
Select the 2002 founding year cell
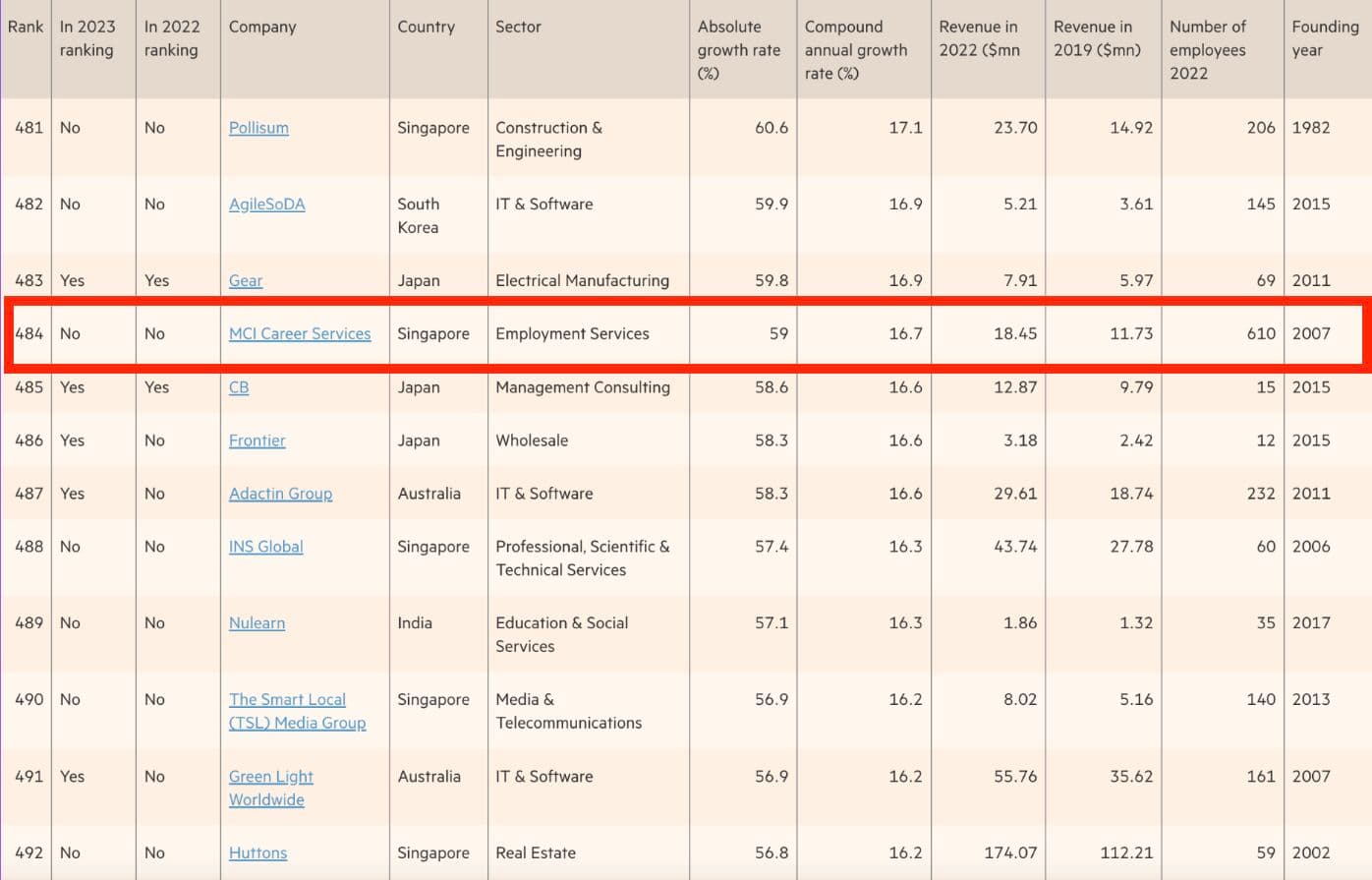pos(1311,853)
